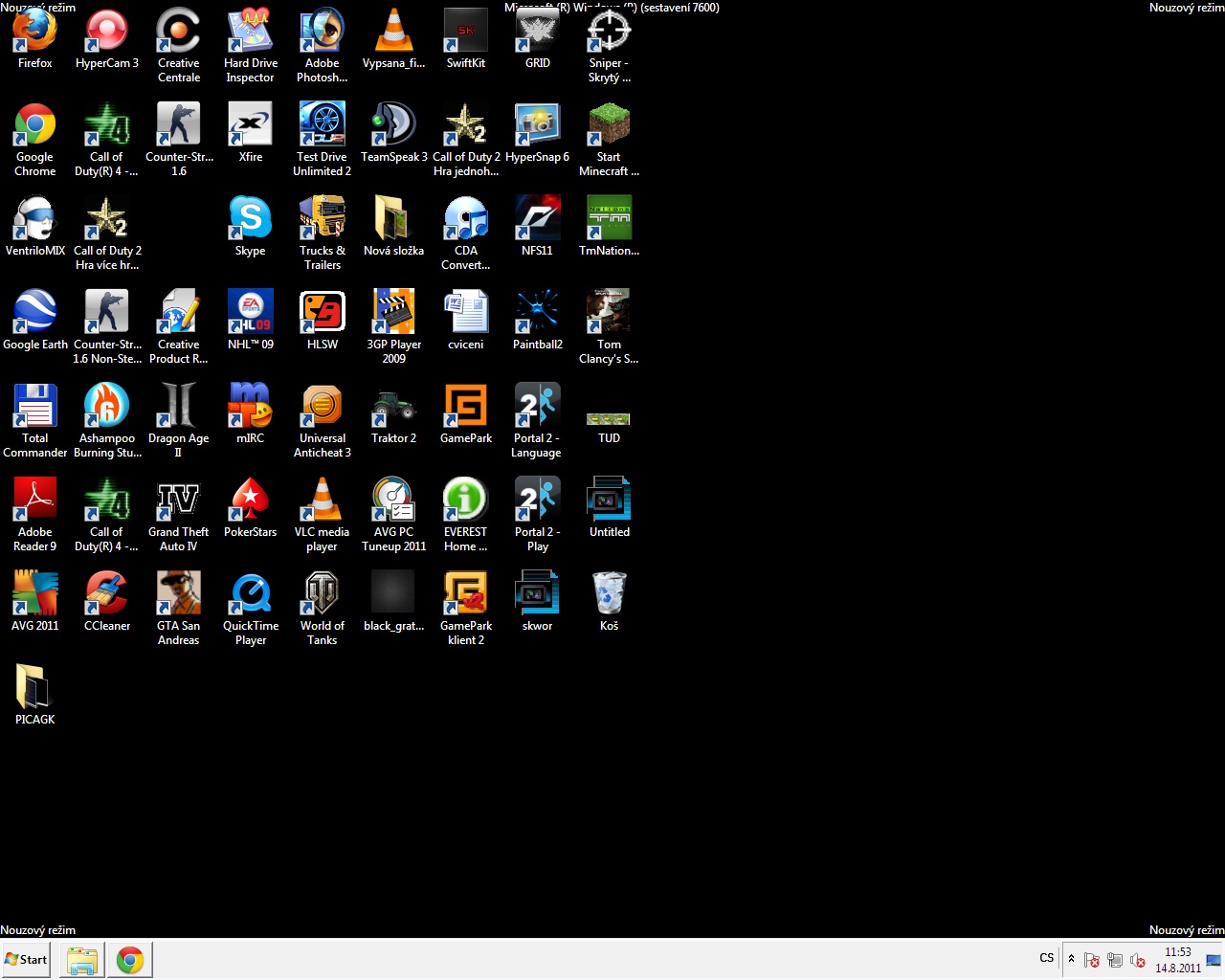
Task: Select Trucks & Trailers icon
Action: pos(323,234)
